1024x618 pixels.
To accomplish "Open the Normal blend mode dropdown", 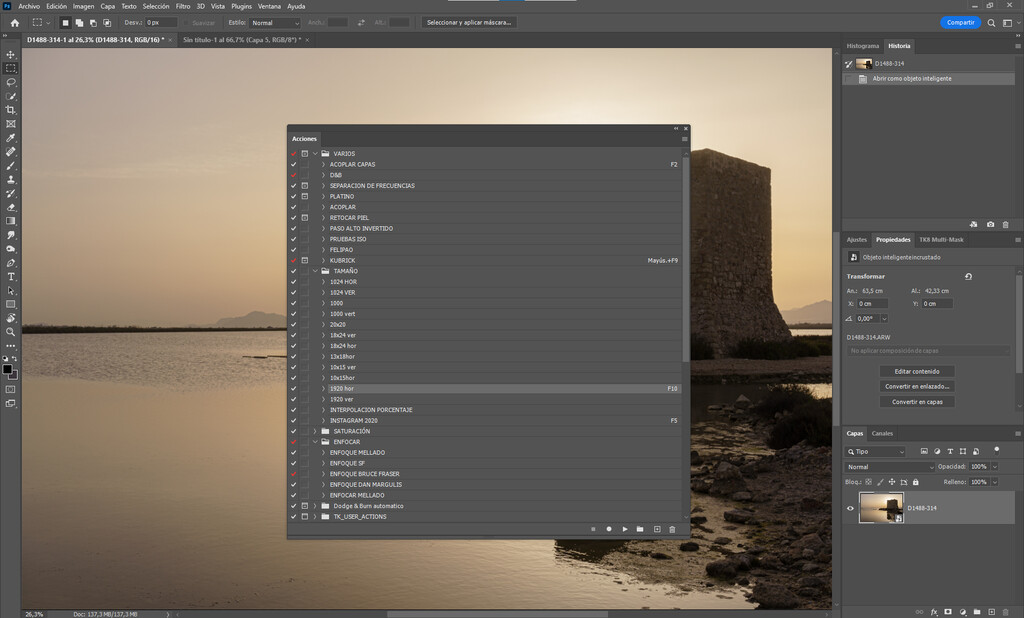I will [x=890, y=467].
